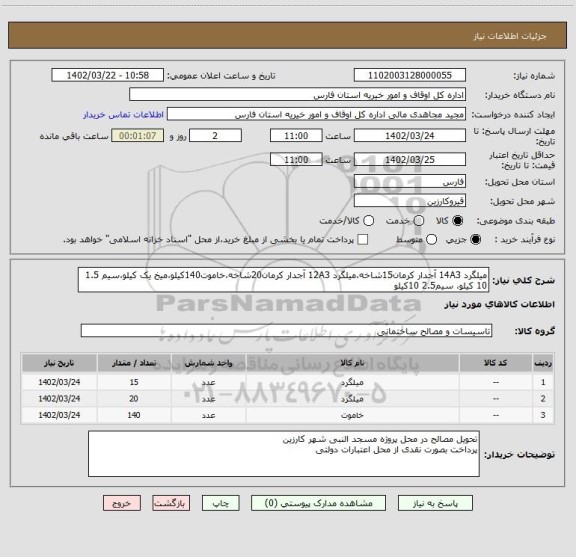The image size is (576, 557).
Task: Click مشاهده مدارک پیوستی (0) button
Action: pyautogui.click(x=318, y=503)
